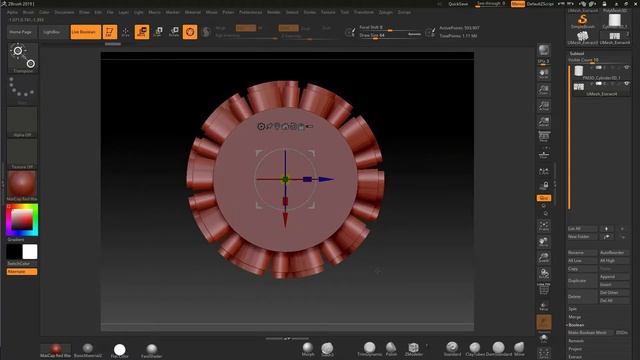
Task: Select the Rotate transform icon
Action: [x=174, y=32]
